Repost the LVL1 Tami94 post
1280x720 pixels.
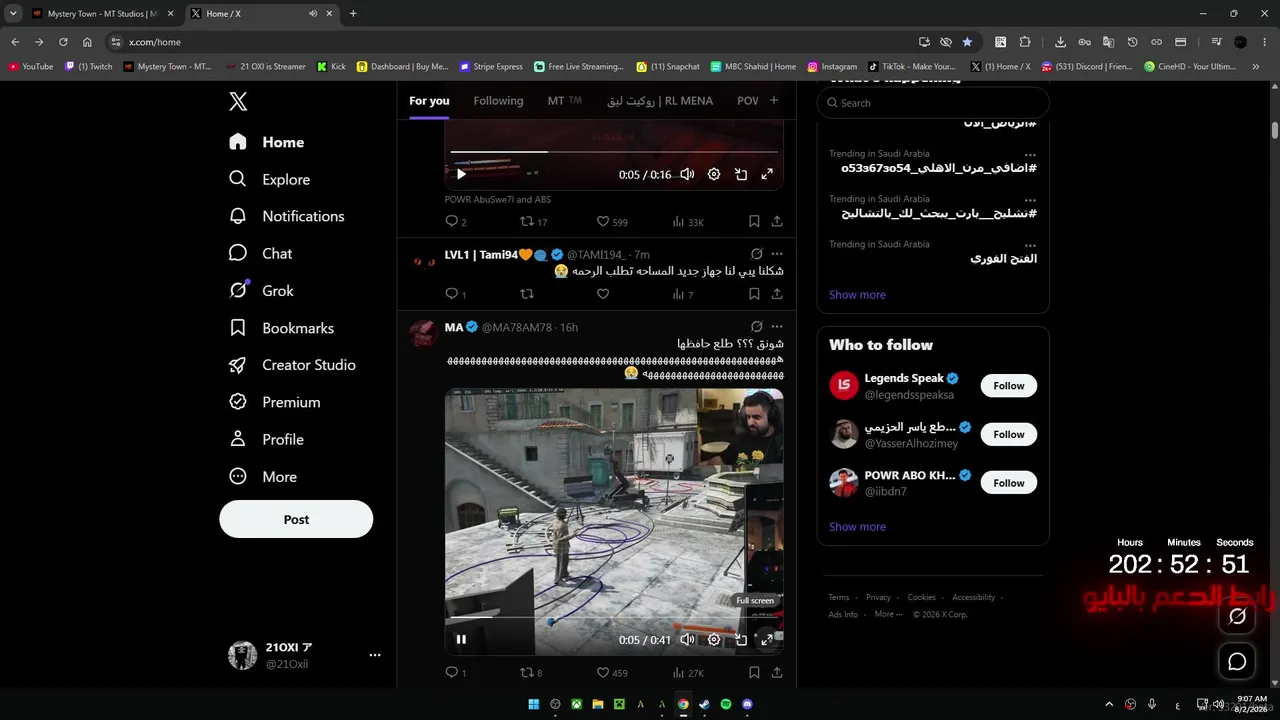pos(527,294)
